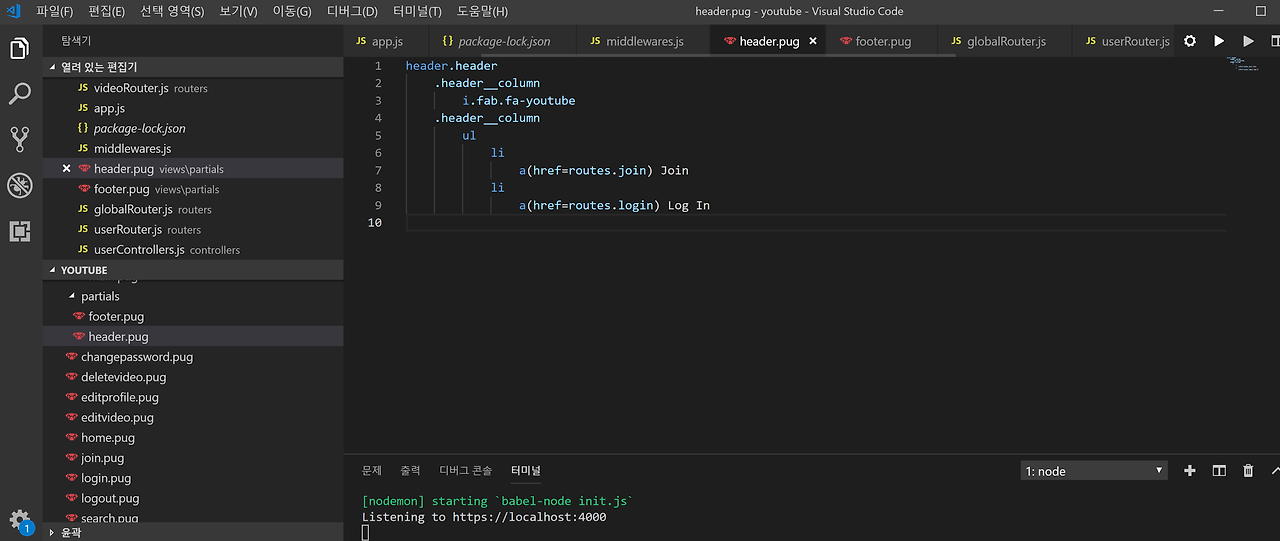This screenshot has width=1280, height=541.
Task: Open videoRouter.js from open editors
Action: (x=194, y=88)
